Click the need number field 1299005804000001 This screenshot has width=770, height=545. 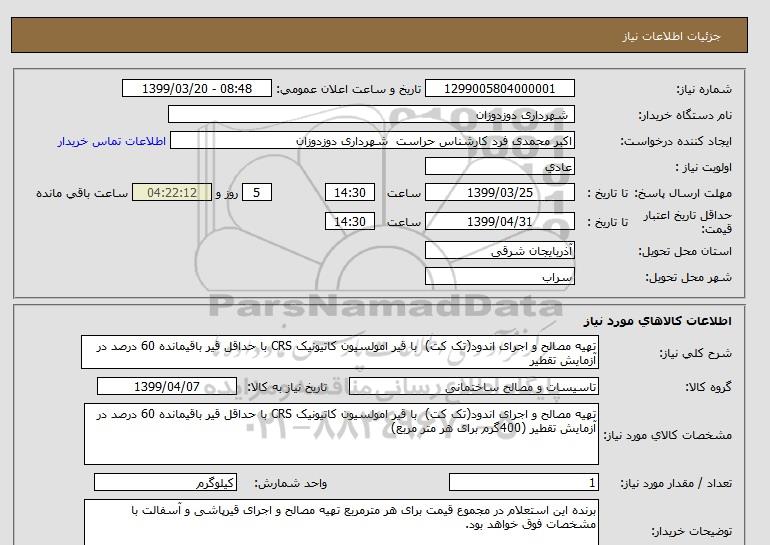click(x=499, y=88)
